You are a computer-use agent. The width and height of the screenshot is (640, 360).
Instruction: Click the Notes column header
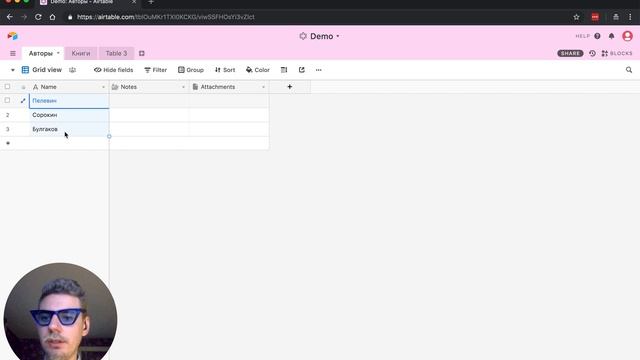[149, 87]
